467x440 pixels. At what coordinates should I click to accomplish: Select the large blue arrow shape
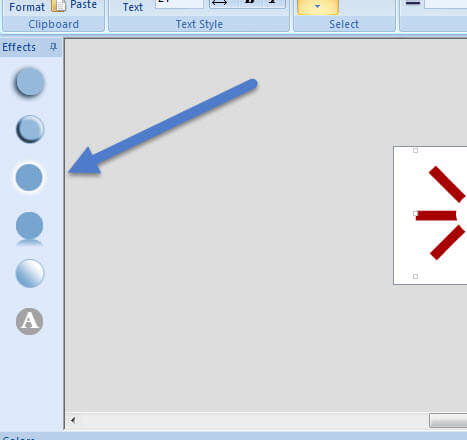(163, 127)
